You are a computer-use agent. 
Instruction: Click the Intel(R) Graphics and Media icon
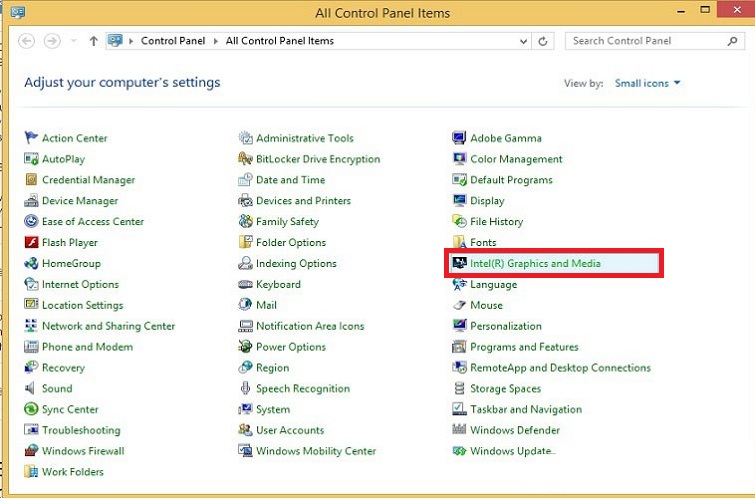(460, 264)
